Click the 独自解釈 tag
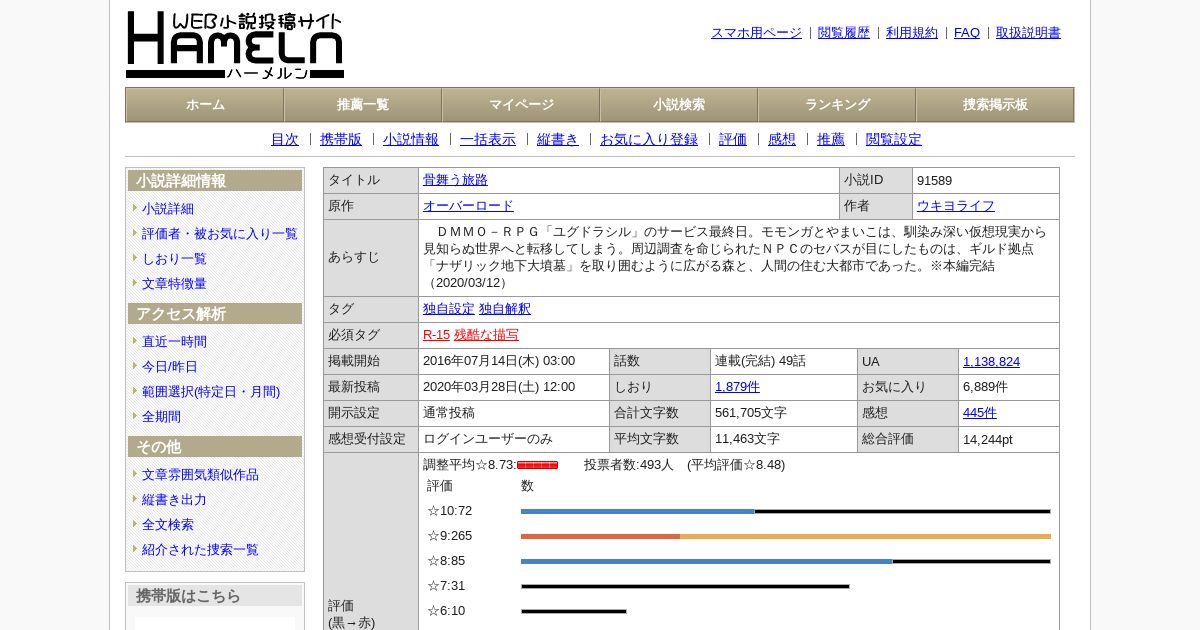The width and height of the screenshot is (1200, 630). click(x=505, y=309)
